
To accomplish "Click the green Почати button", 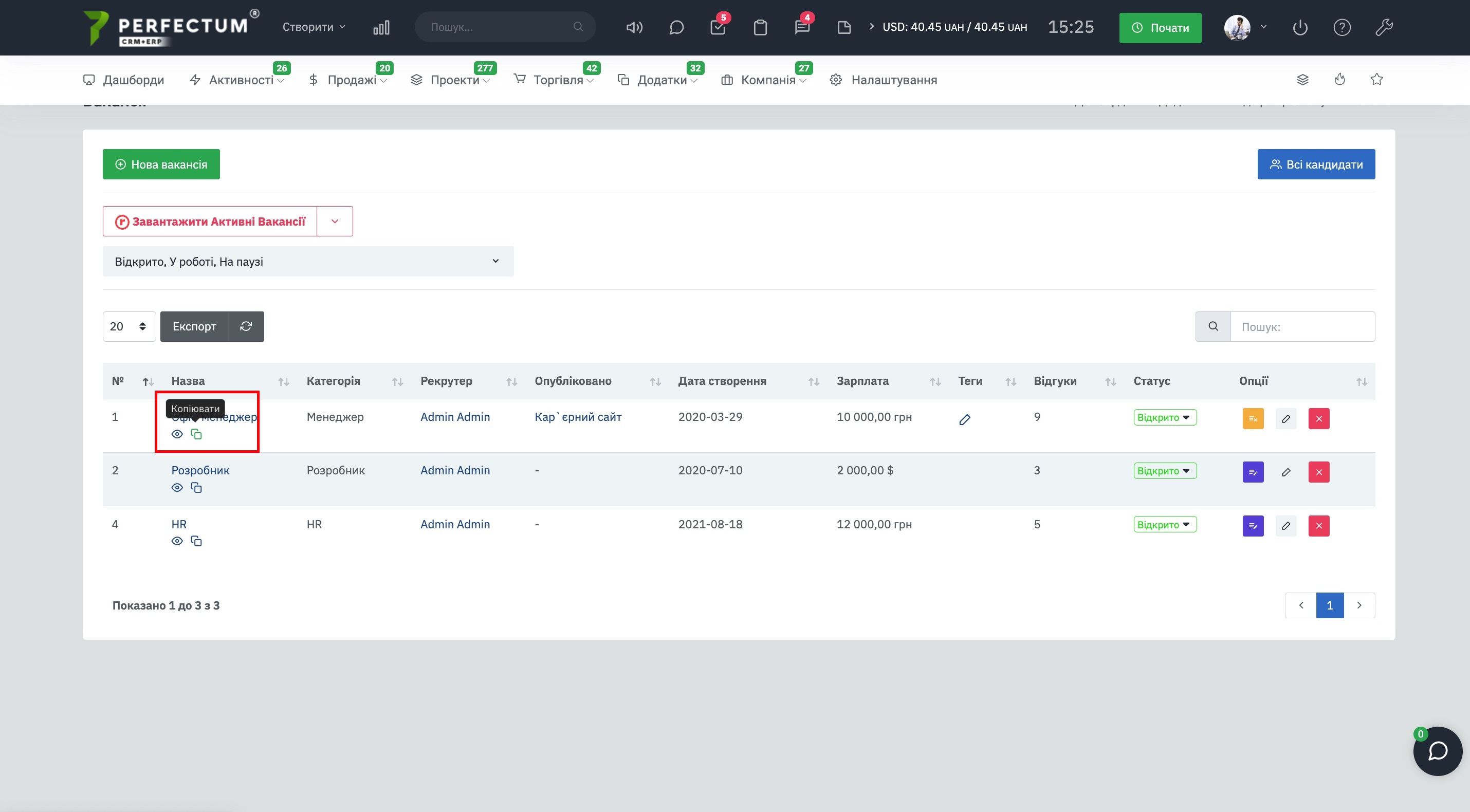I will tap(1160, 27).
